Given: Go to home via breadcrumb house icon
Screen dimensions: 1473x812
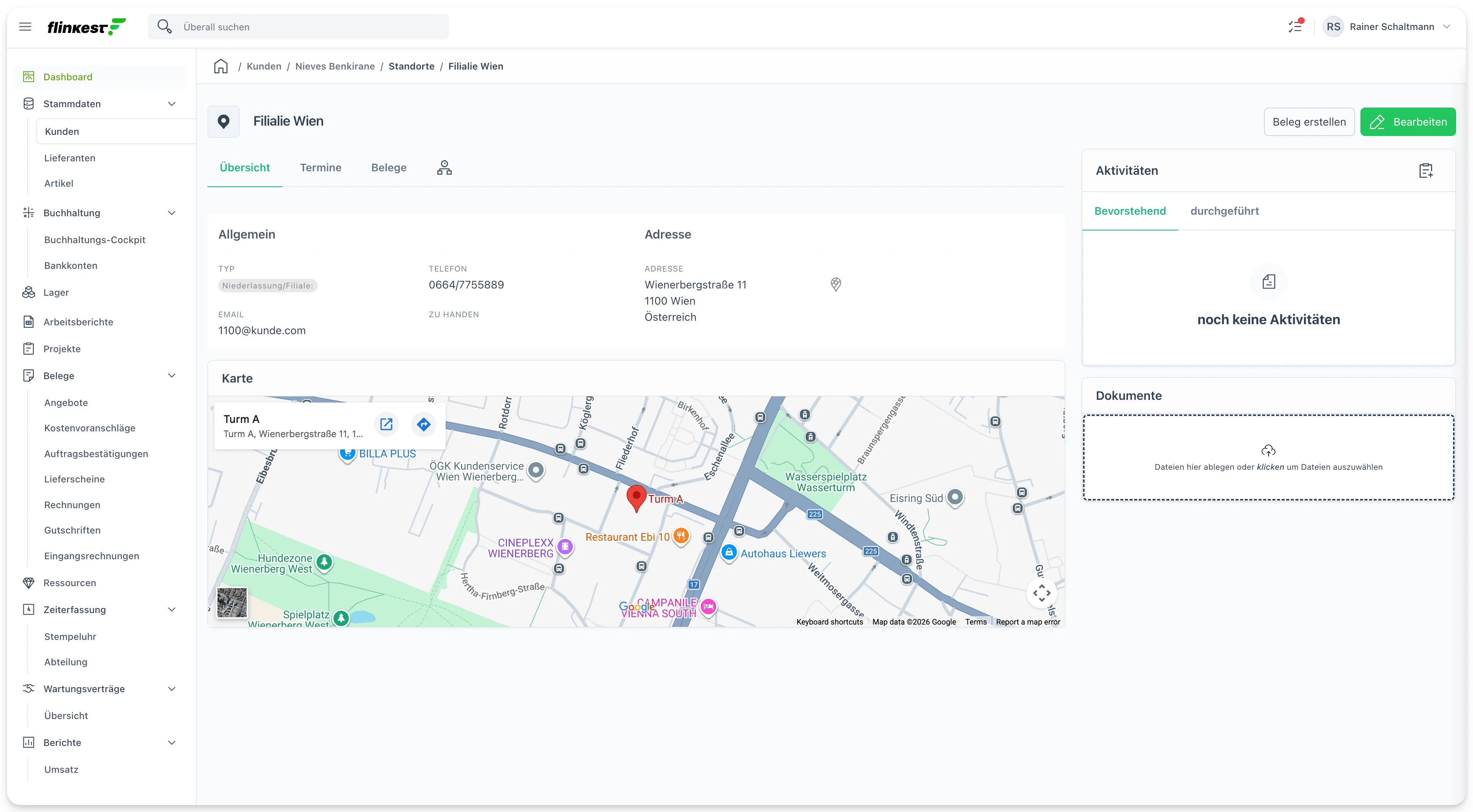Looking at the screenshot, I should point(221,66).
